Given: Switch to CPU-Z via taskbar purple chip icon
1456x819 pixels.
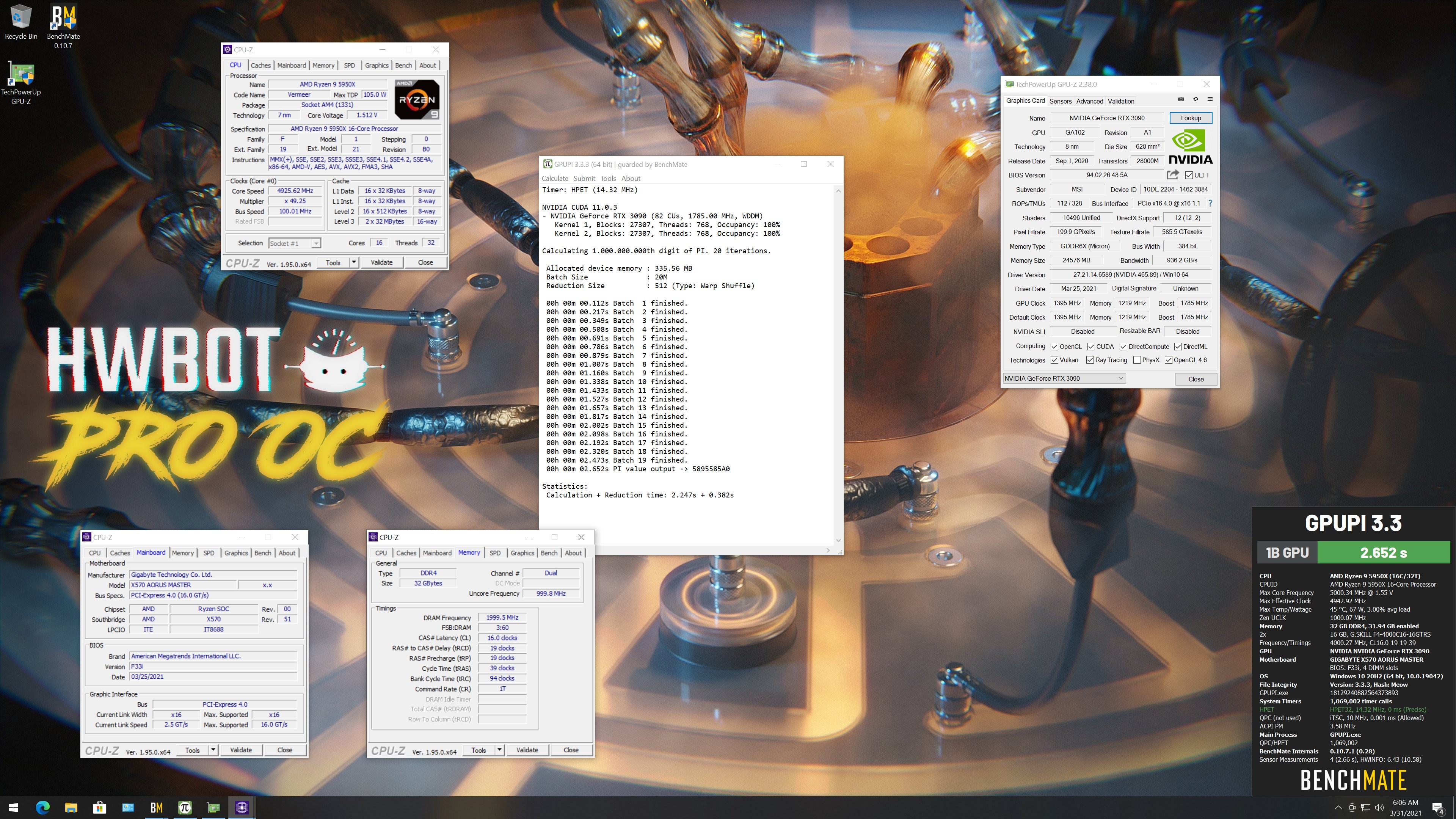Looking at the screenshot, I should [242, 808].
